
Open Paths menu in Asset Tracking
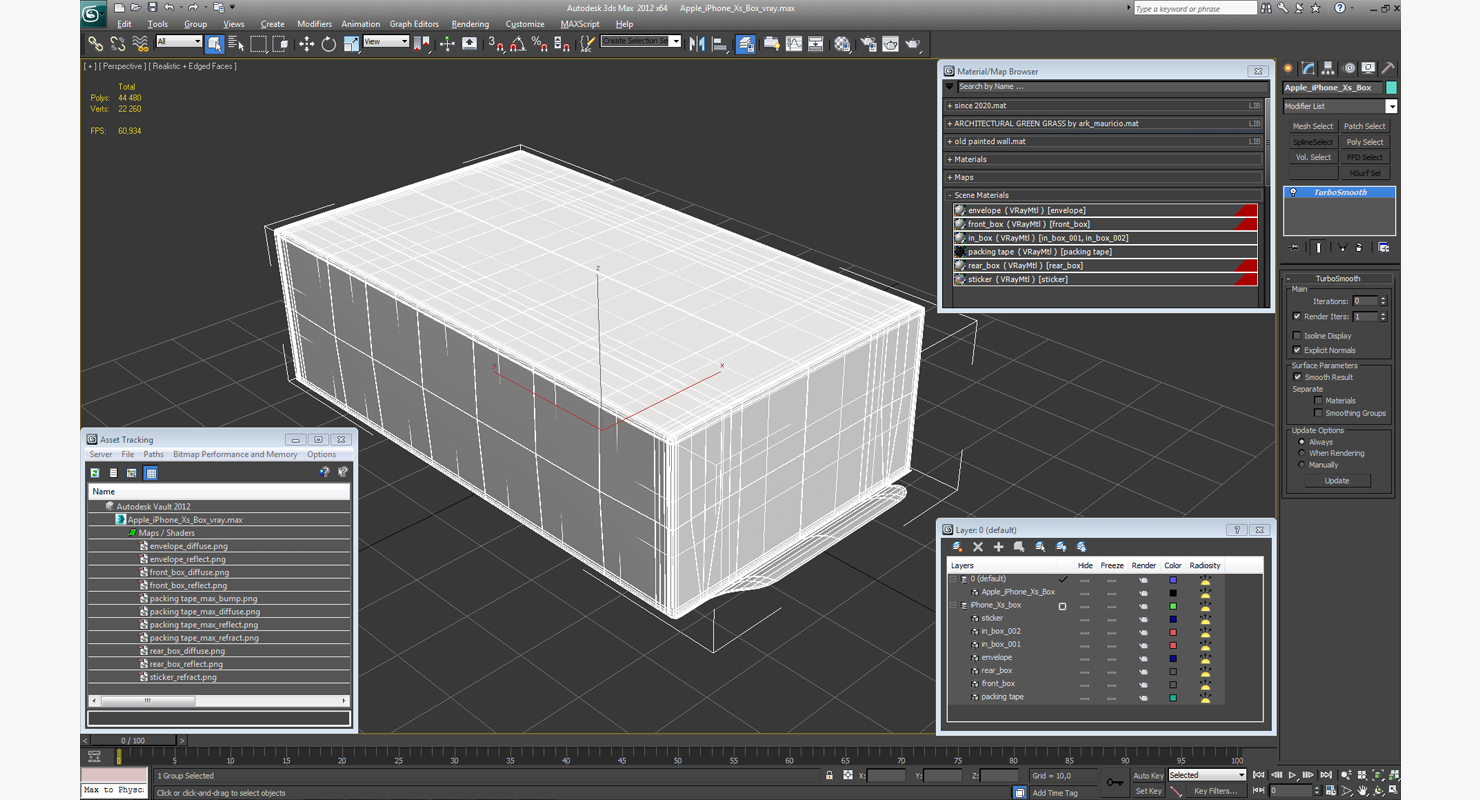pos(153,455)
